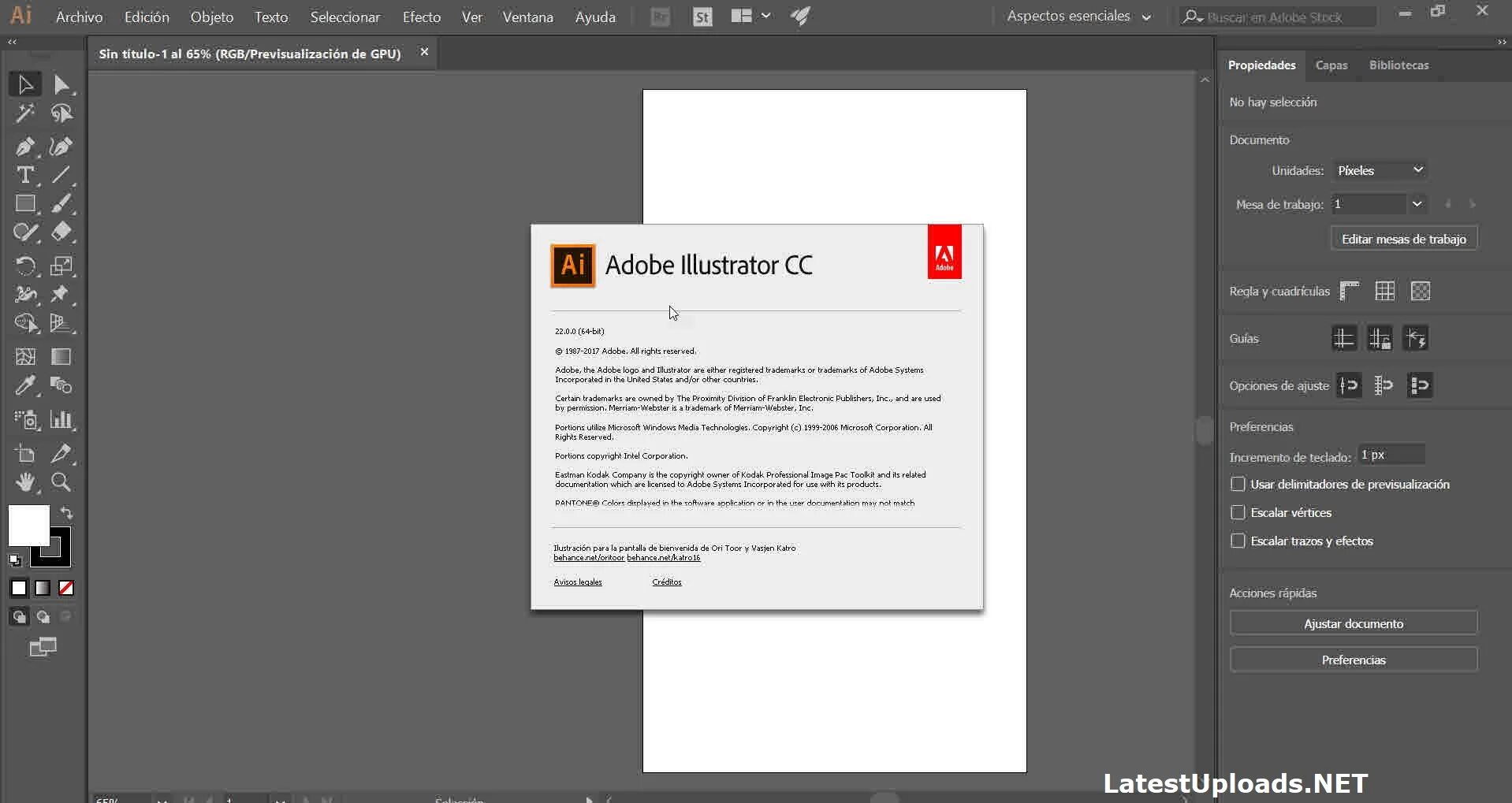This screenshot has height=803, width=1512.
Task: Open the Archivo menu
Action: 79,17
